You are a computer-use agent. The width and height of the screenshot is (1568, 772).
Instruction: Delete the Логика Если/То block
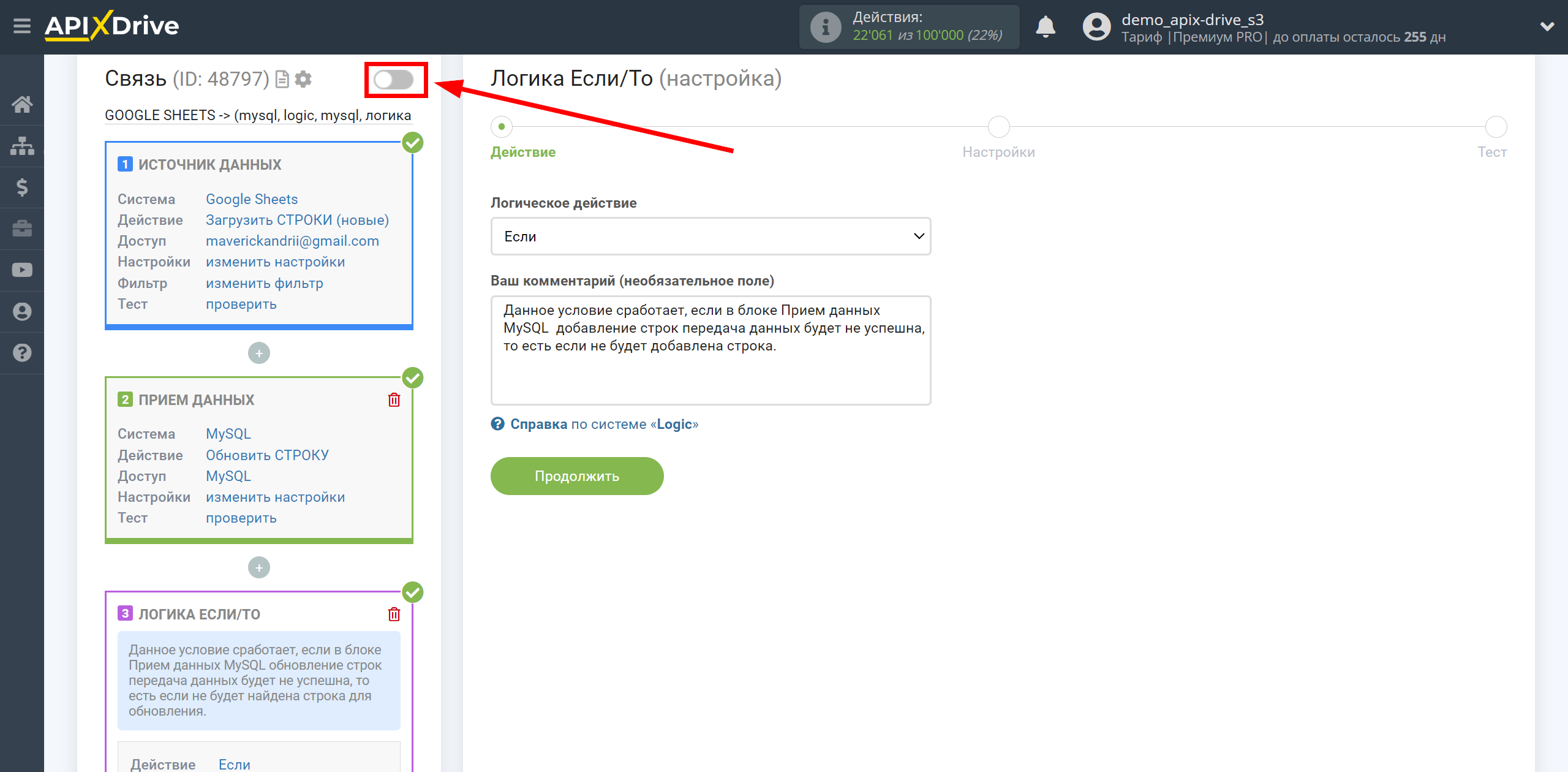394,614
